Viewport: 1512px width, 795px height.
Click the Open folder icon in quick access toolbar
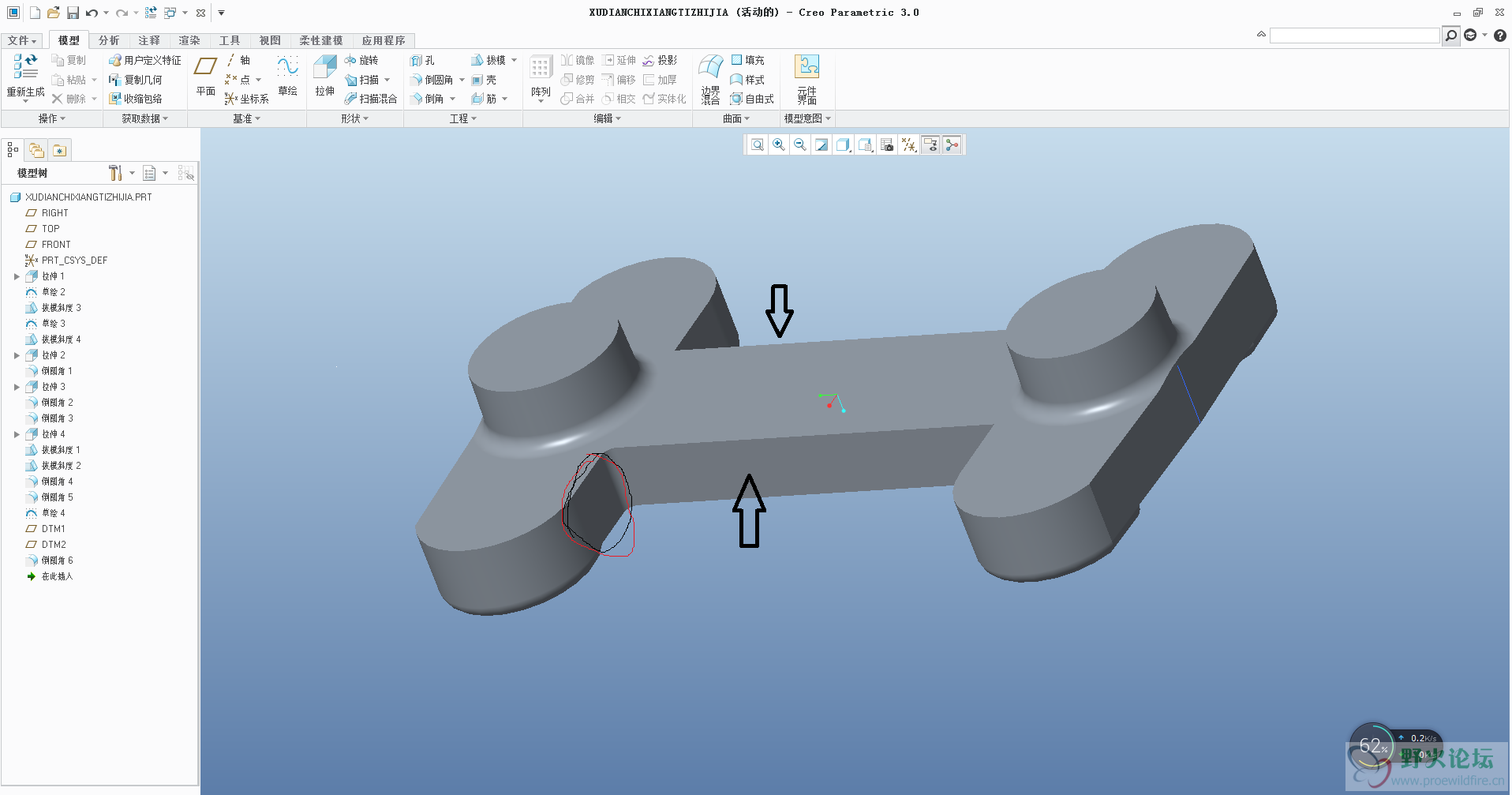(53, 13)
